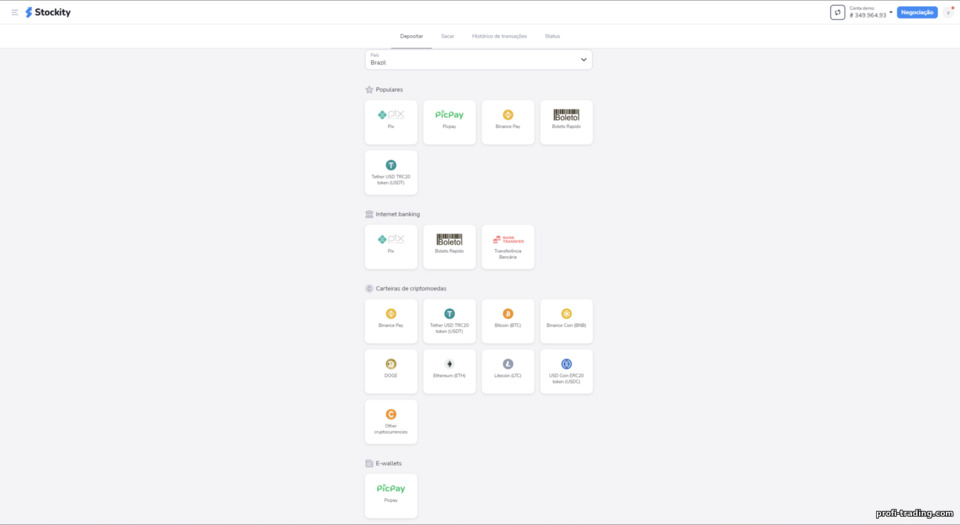Click the Carteiras de criptomoedas heading
960x525 pixels.
411,288
